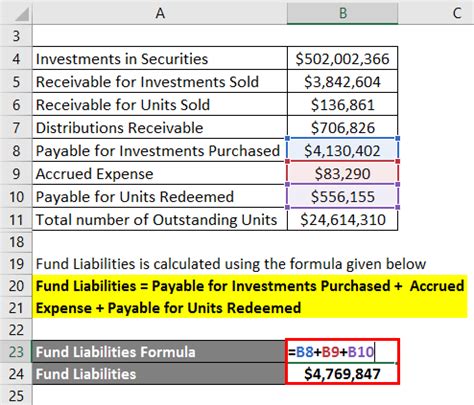Viewport: 474px width, 405px height.
Task: Click the $24,614,310 value cell
Action: pyautogui.click(x=342, y=219)
